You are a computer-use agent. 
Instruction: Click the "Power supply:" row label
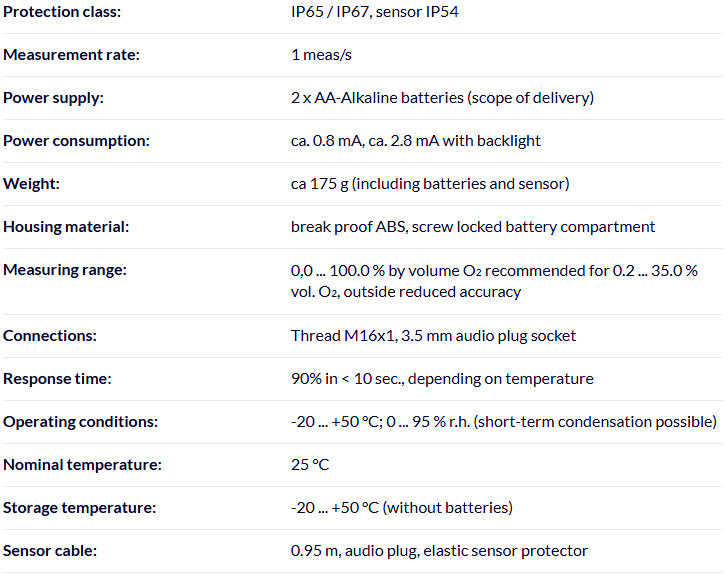[53, 98]
